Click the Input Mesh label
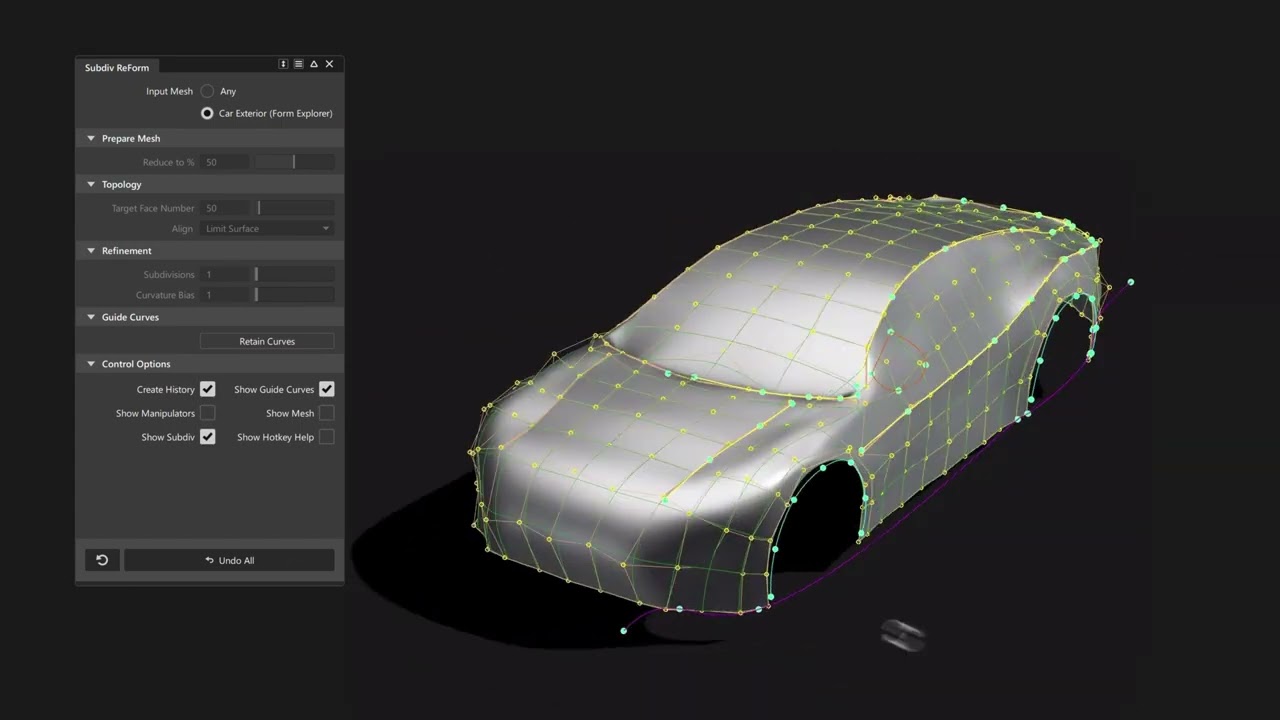This screenshot has width=1280, height=720. pyautogui.click(x=169, y=91)
